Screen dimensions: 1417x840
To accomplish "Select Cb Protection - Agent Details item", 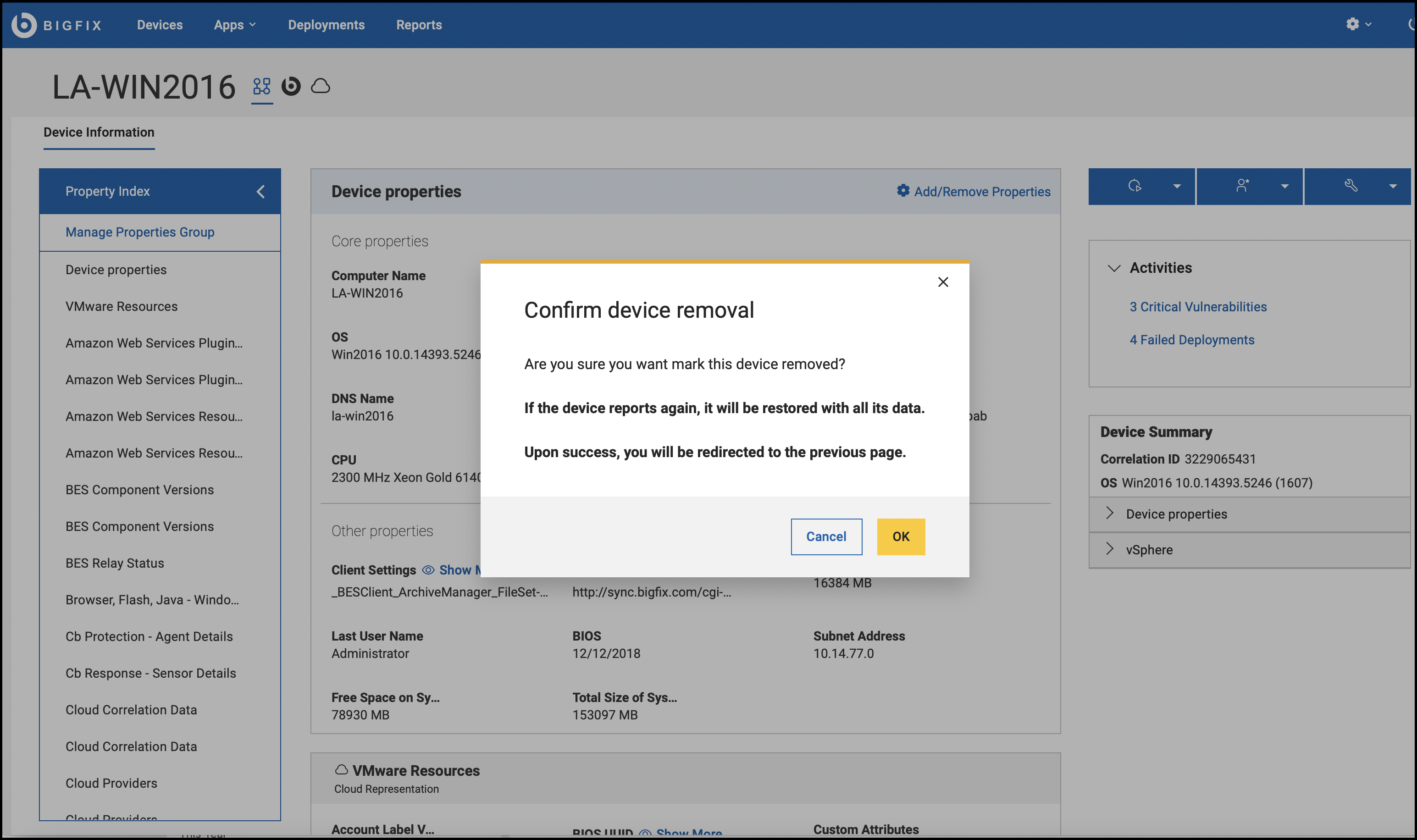I will [149, 637].
